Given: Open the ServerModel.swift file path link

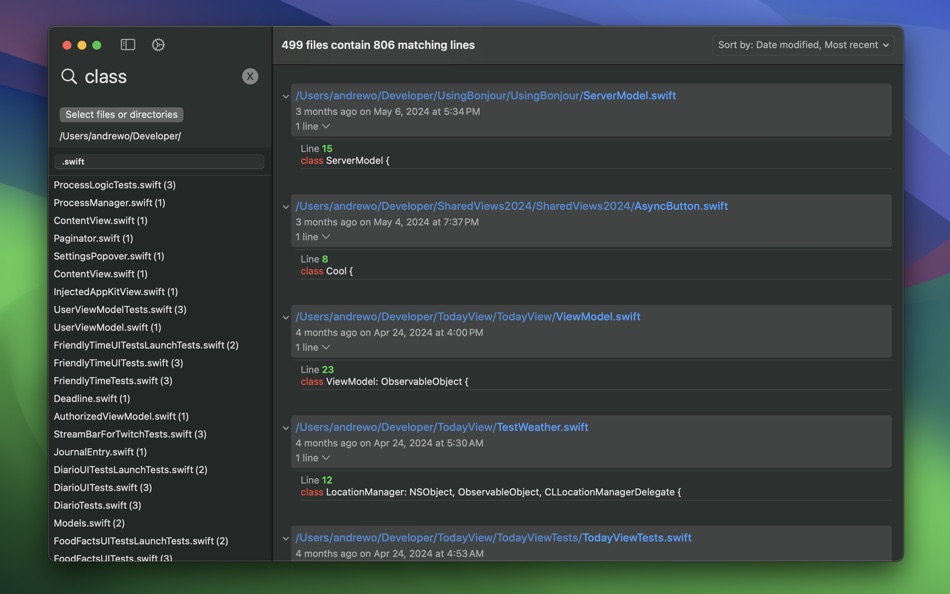Looking at the screenshot, I should point(485,96).
